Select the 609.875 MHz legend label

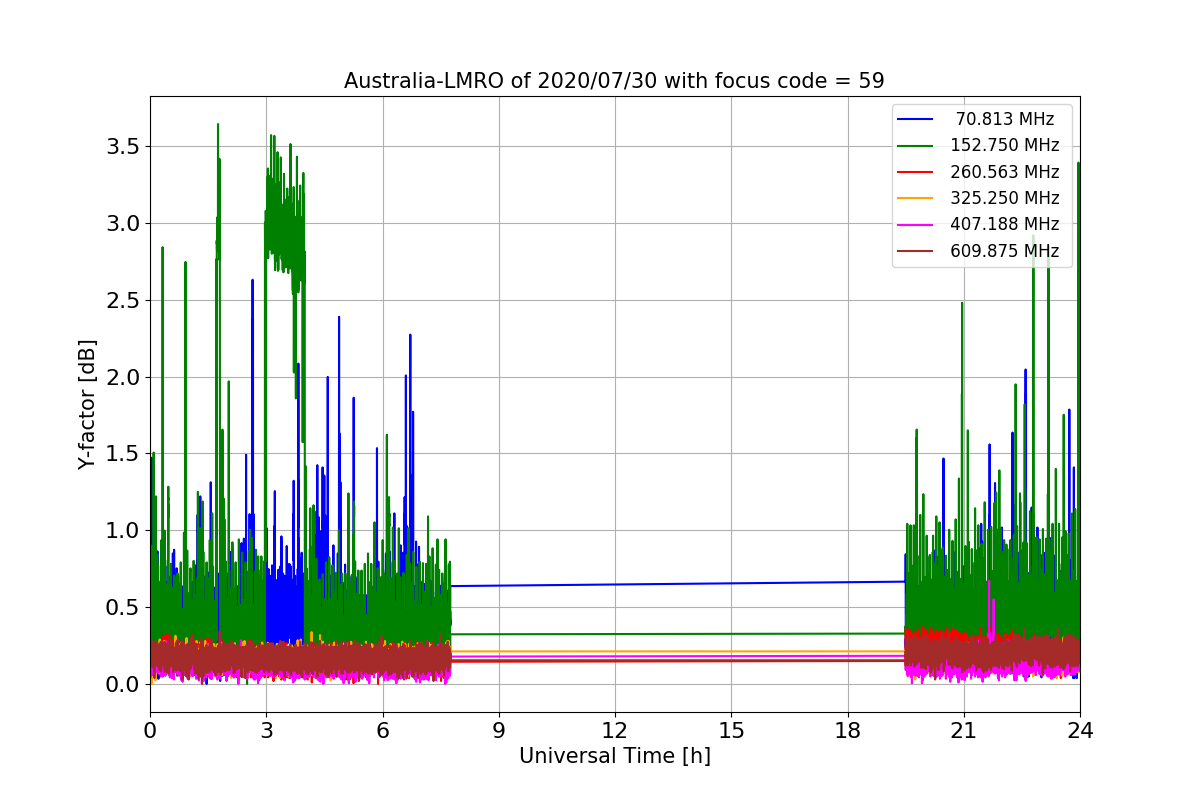(x=1005, y=251)
